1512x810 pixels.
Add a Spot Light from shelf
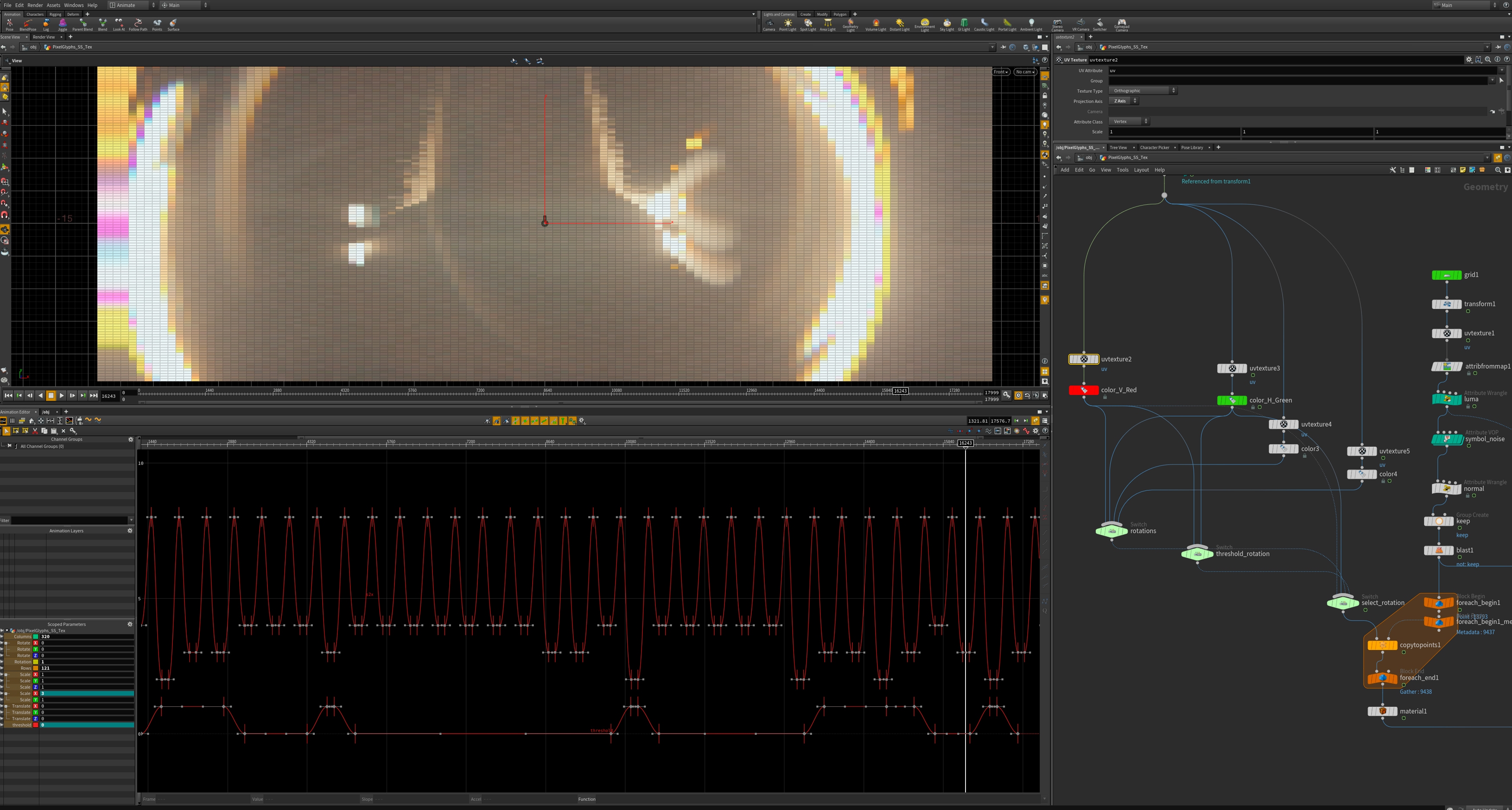[808, 24]
